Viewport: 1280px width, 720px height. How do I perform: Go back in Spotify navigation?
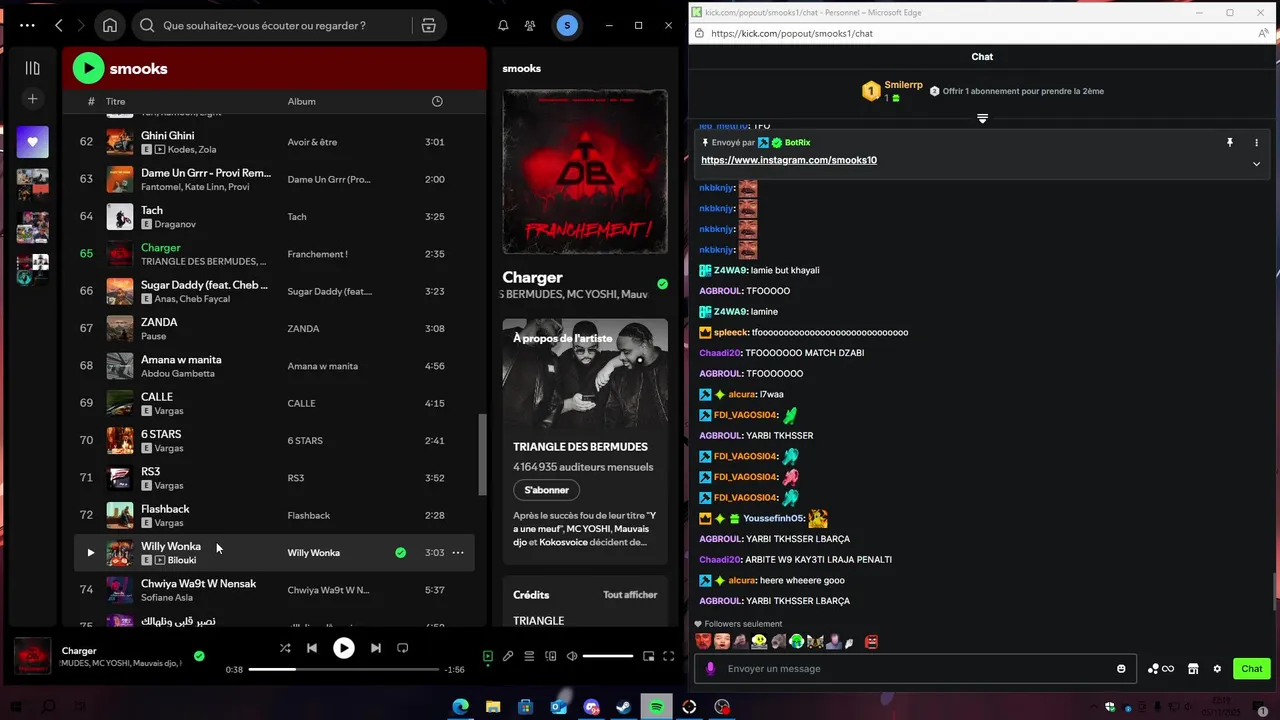coord(59,25)
